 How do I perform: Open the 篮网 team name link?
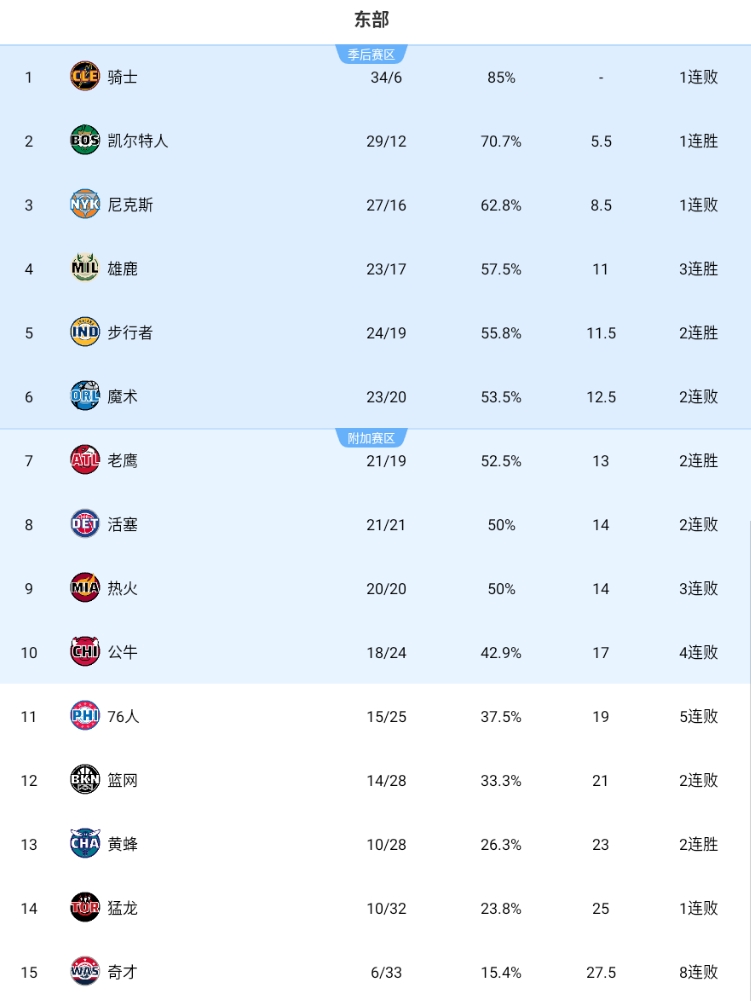(123, 780)
